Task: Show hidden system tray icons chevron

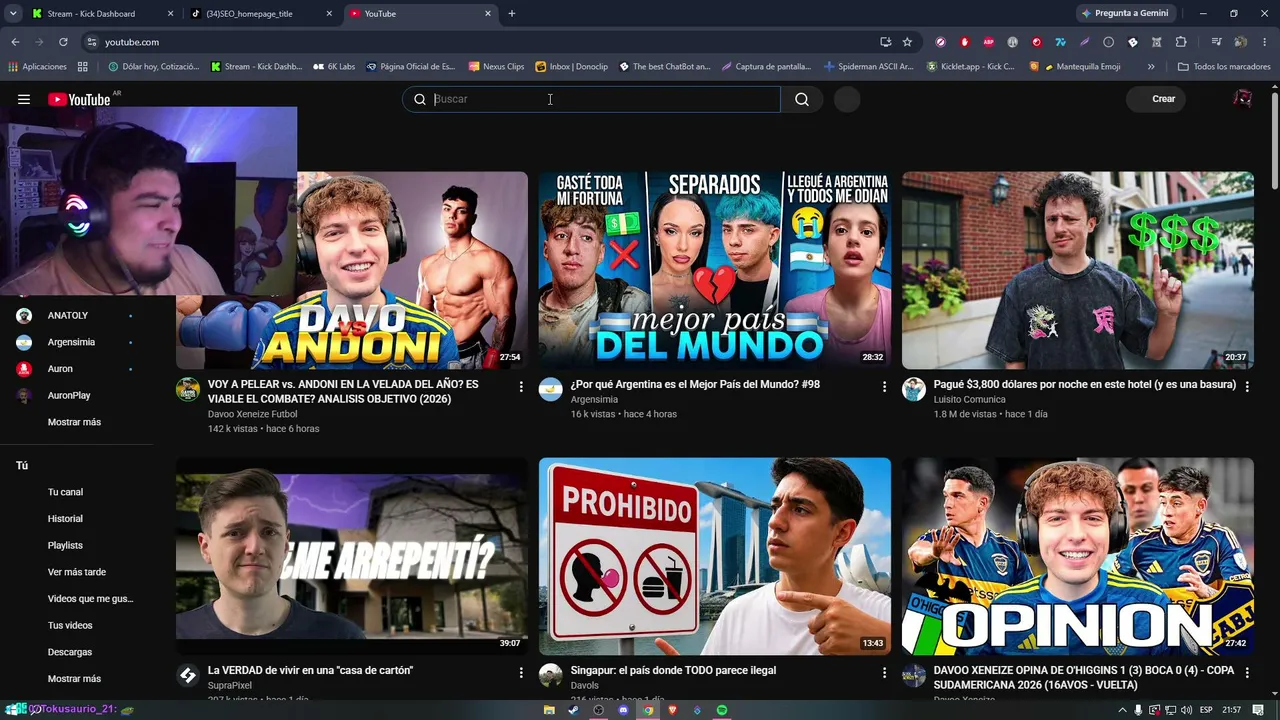Action: point(1122,710)
